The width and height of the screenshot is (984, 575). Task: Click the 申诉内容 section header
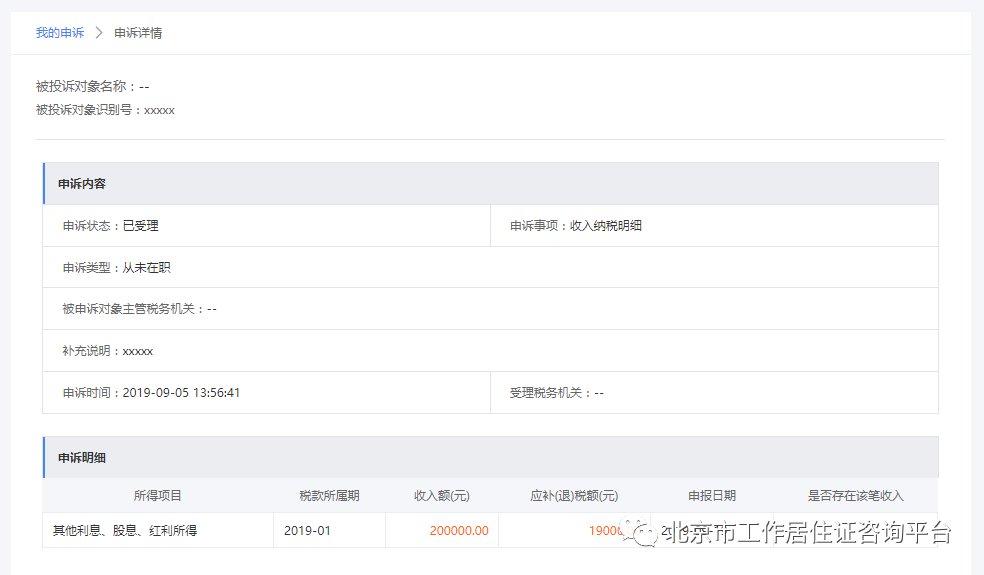pos(491,183)
